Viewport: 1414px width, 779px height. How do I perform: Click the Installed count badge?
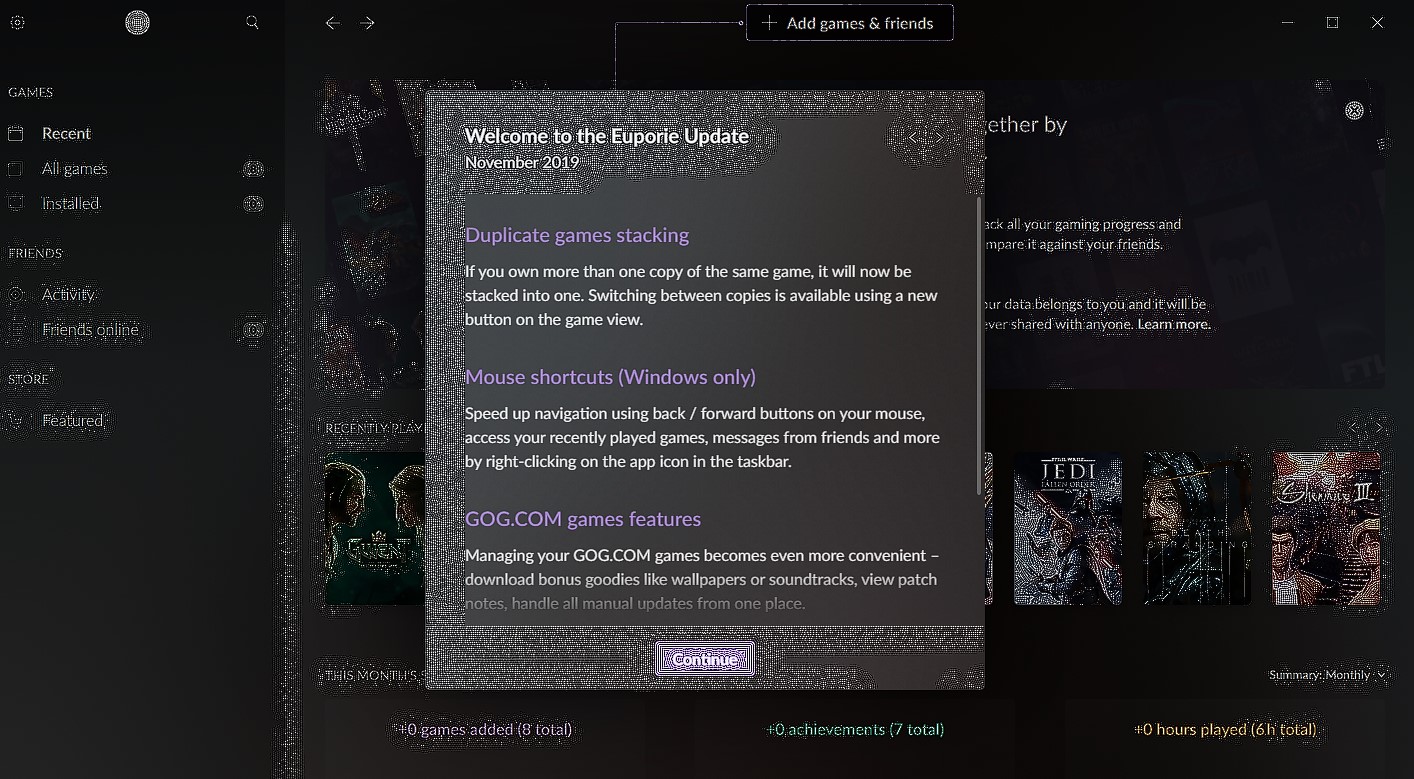254,203
